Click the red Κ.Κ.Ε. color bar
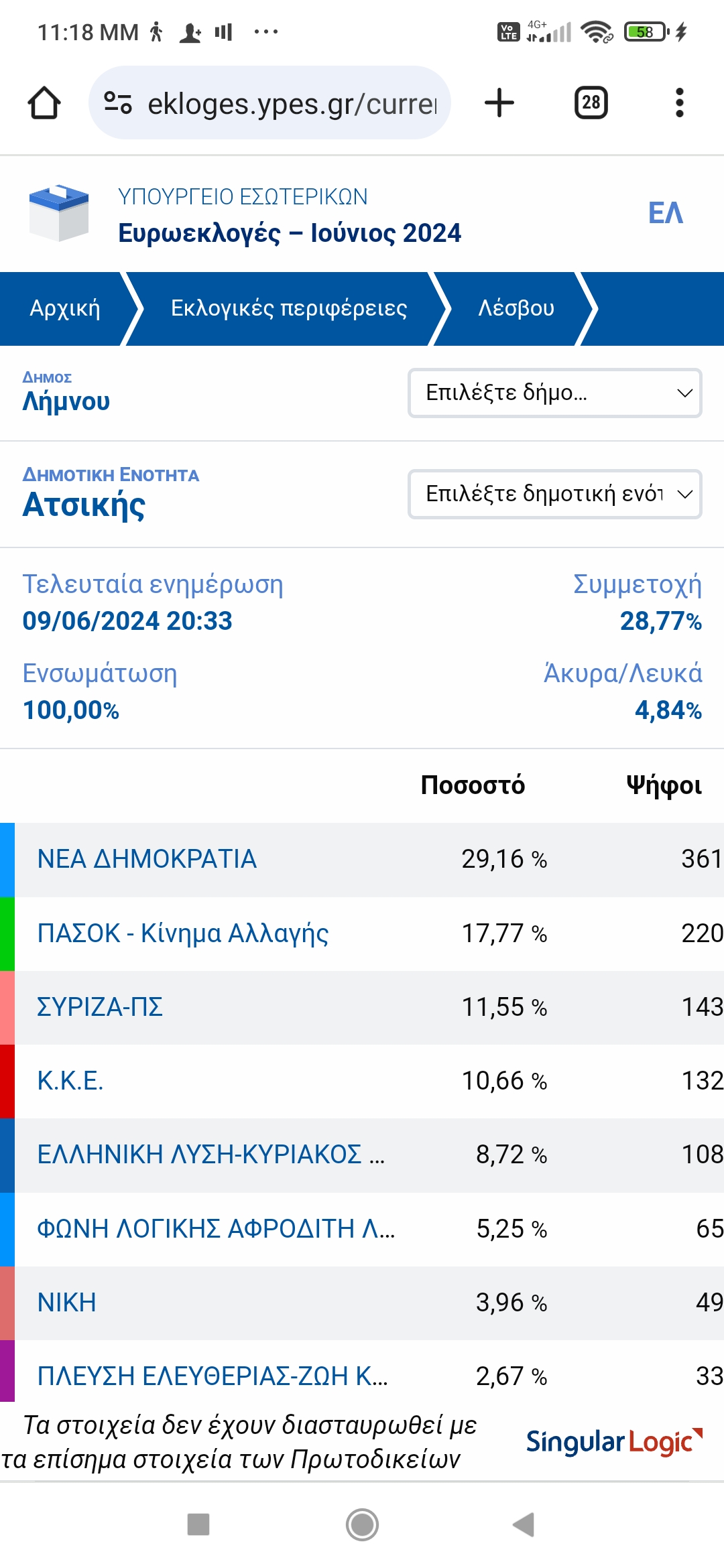The image size is (724, 1568). point(7,1081)
